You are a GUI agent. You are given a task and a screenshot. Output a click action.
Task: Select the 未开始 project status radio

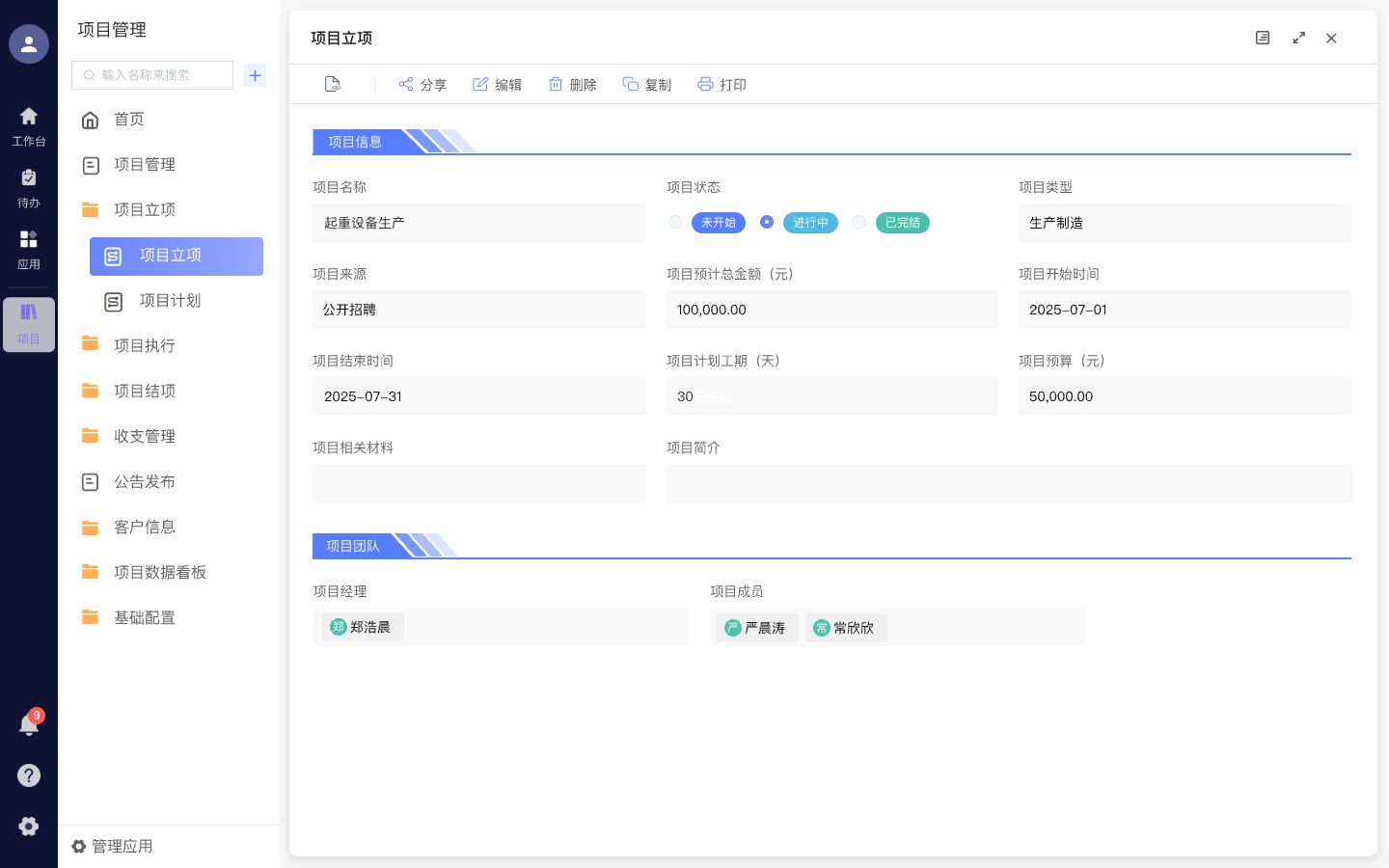click(x=675, y=222)
